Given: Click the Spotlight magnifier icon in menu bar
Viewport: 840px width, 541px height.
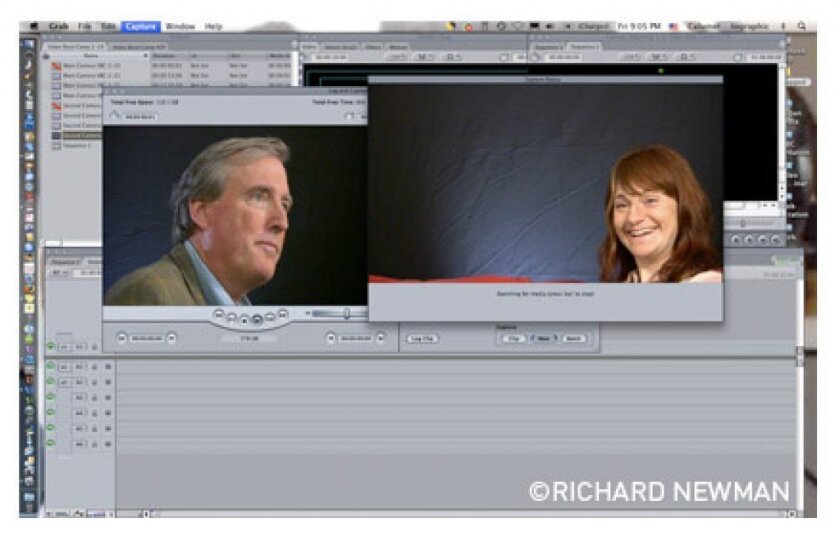Looking at the screenshot, I should 802,26.
